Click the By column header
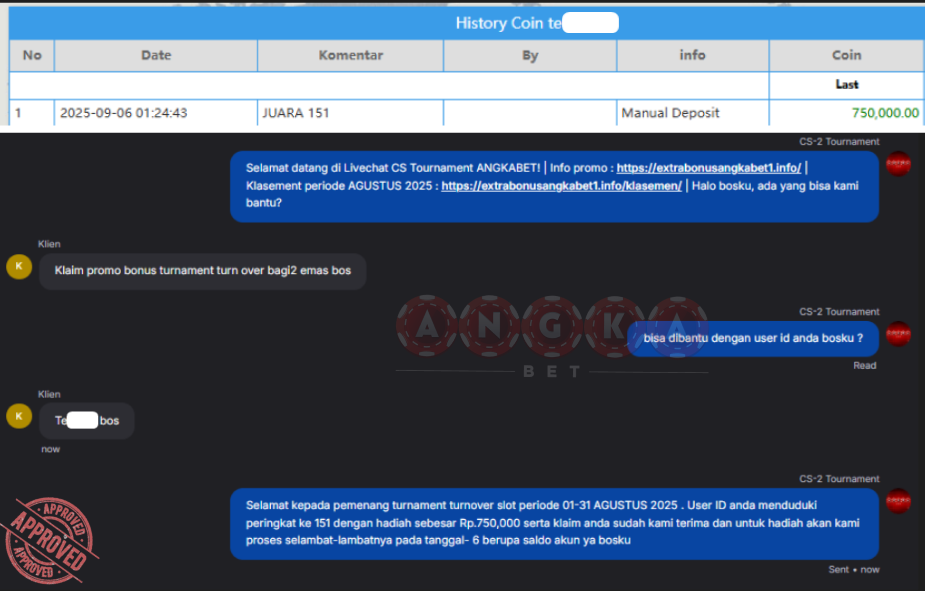This screenshot has width=925, height=591. coord(530,55)
